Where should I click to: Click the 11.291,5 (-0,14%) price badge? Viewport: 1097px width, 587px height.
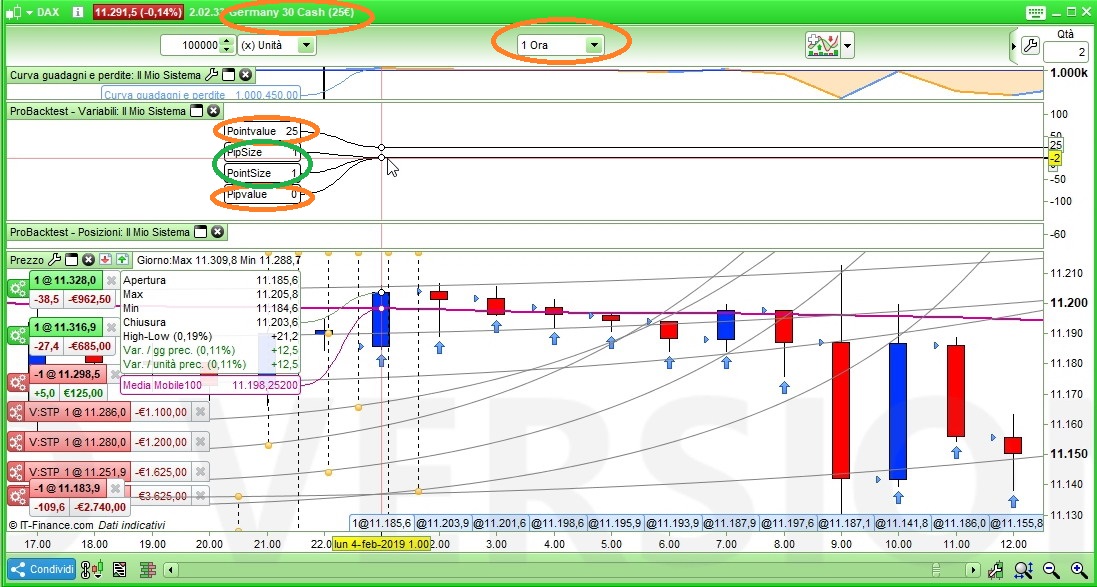(138, 12)
